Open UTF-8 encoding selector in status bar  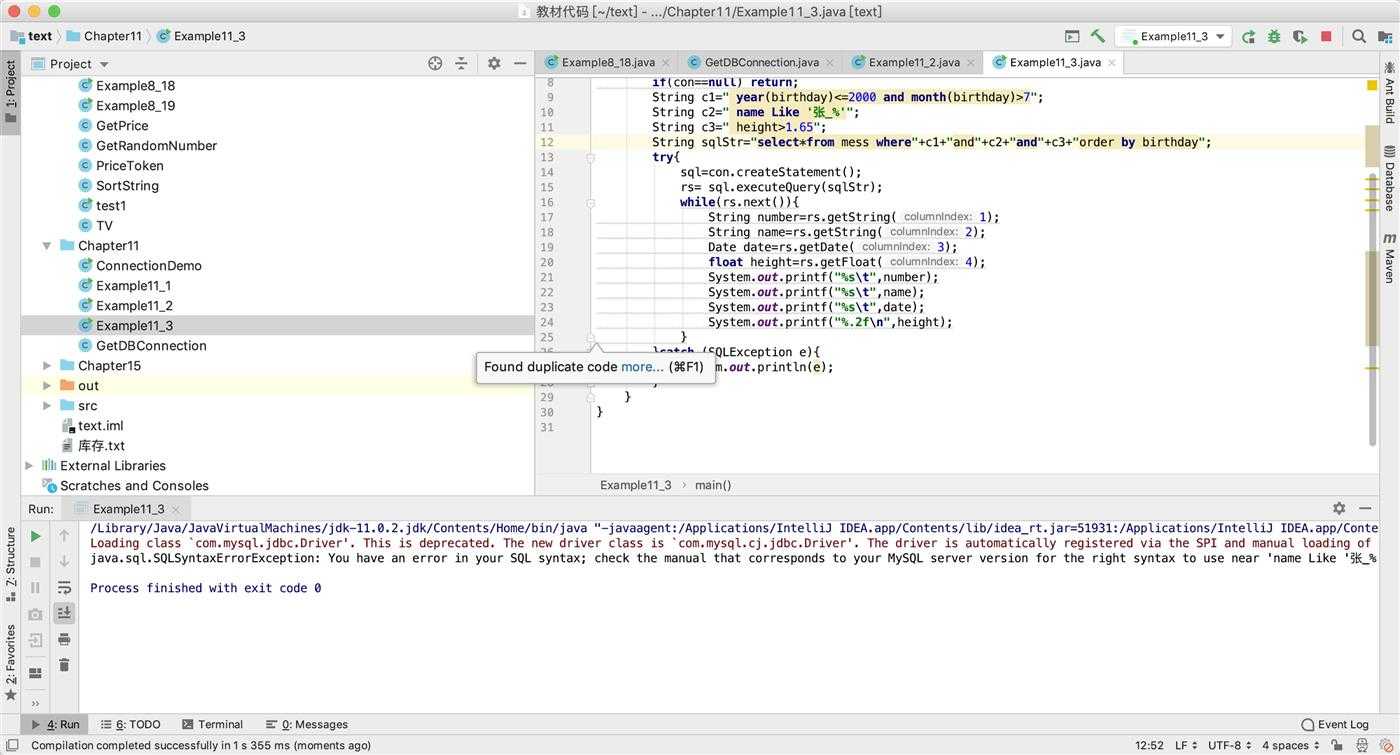pyautogui.click(x=1230, y=745)
